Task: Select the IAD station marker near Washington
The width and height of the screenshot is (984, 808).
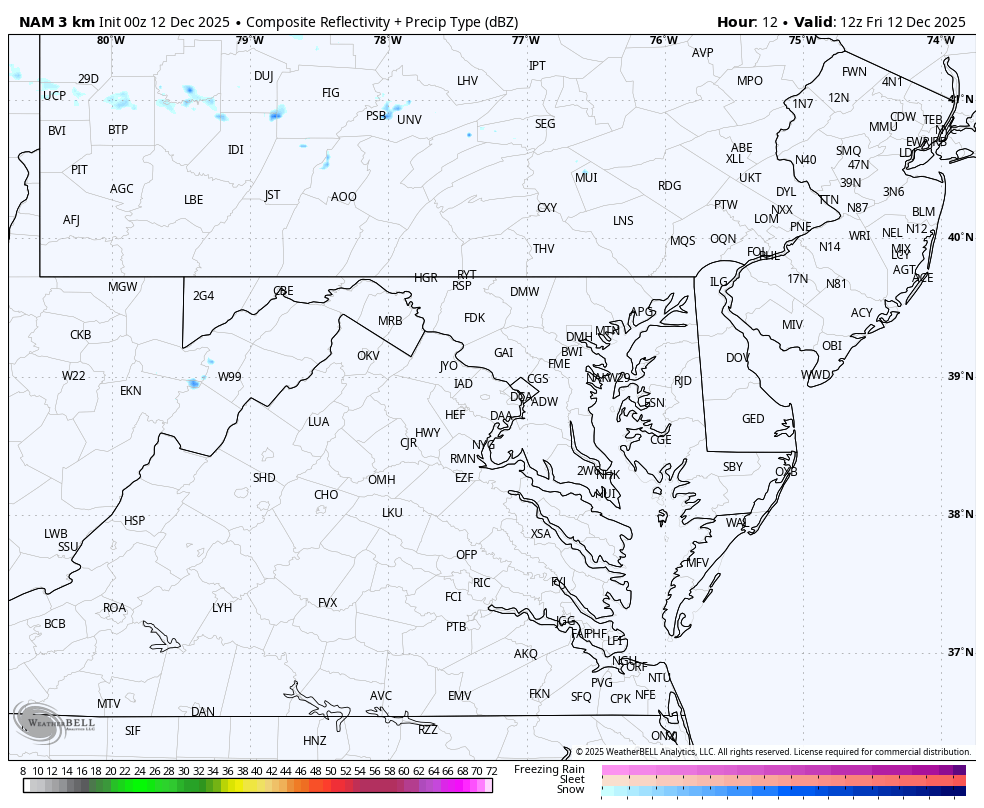Action: pos(460,383)
